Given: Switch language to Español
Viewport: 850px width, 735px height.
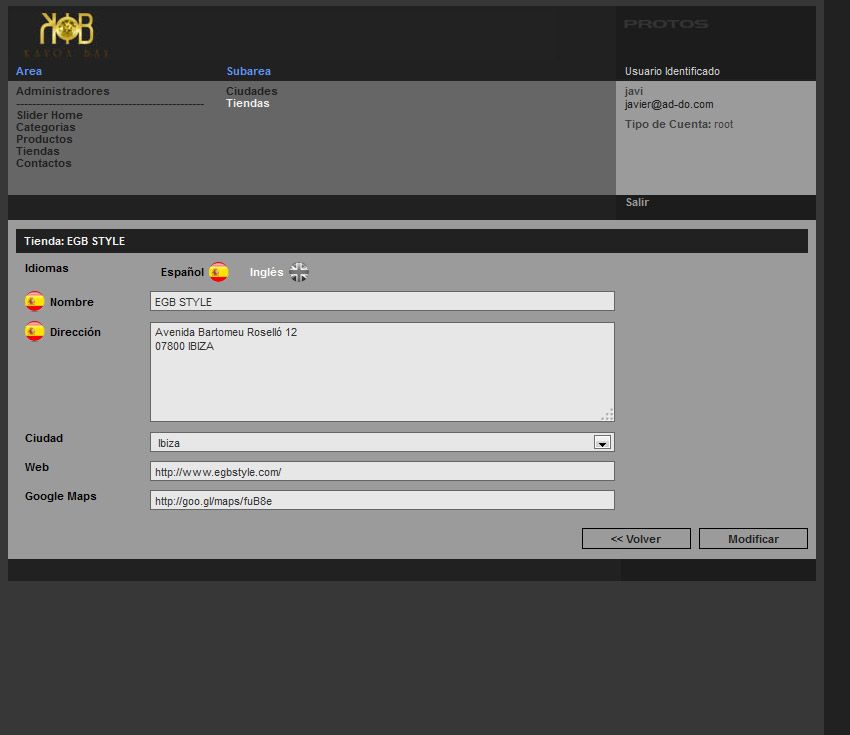Looking at the screenshot, I should pos(182,272).
